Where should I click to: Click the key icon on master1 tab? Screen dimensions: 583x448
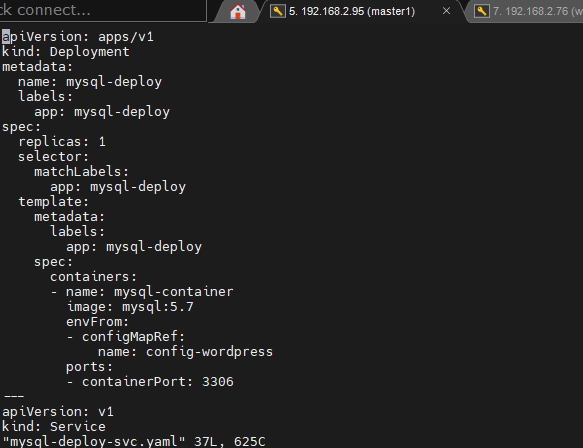coord(278,11)
